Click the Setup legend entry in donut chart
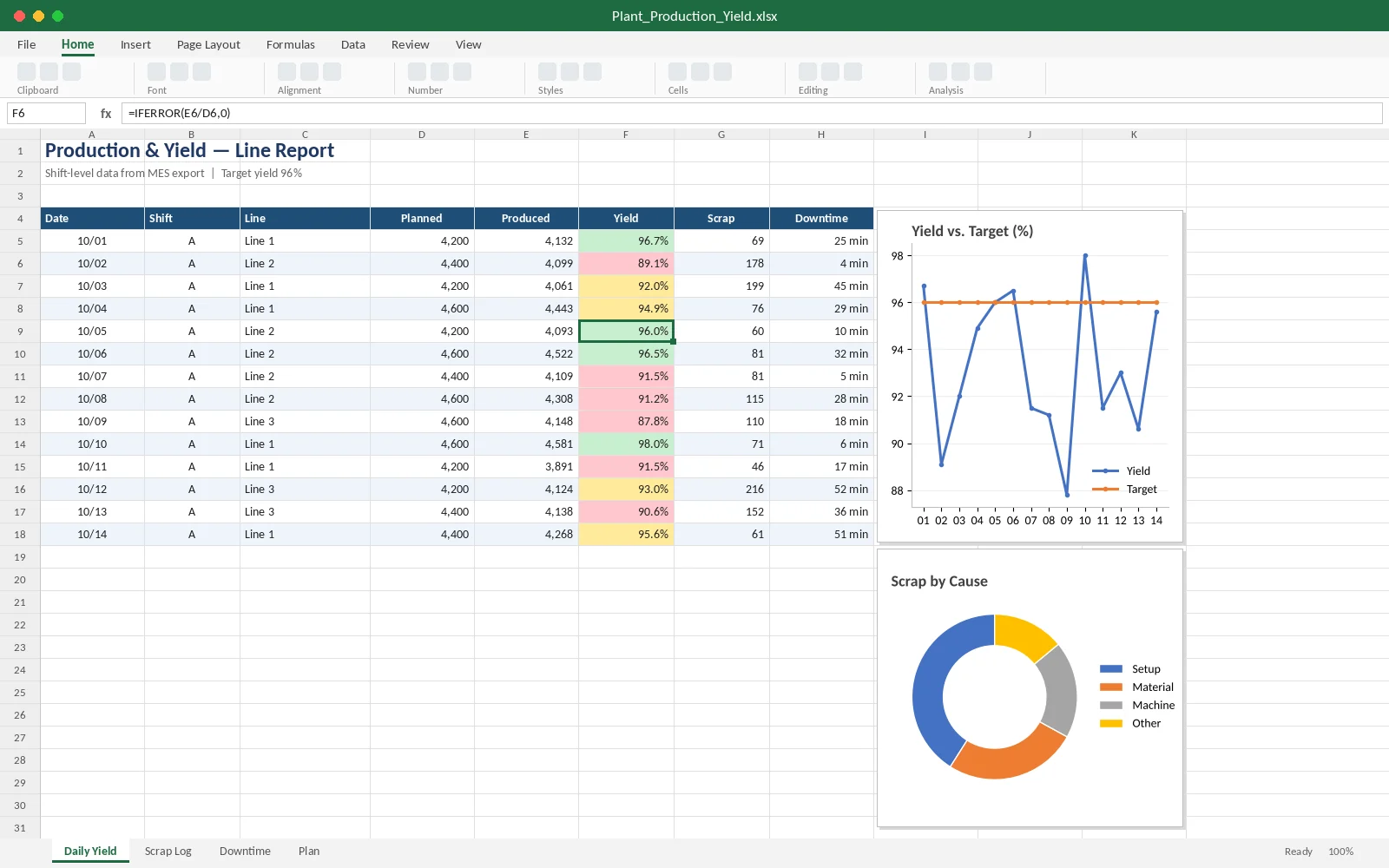 click(1130, 669)
